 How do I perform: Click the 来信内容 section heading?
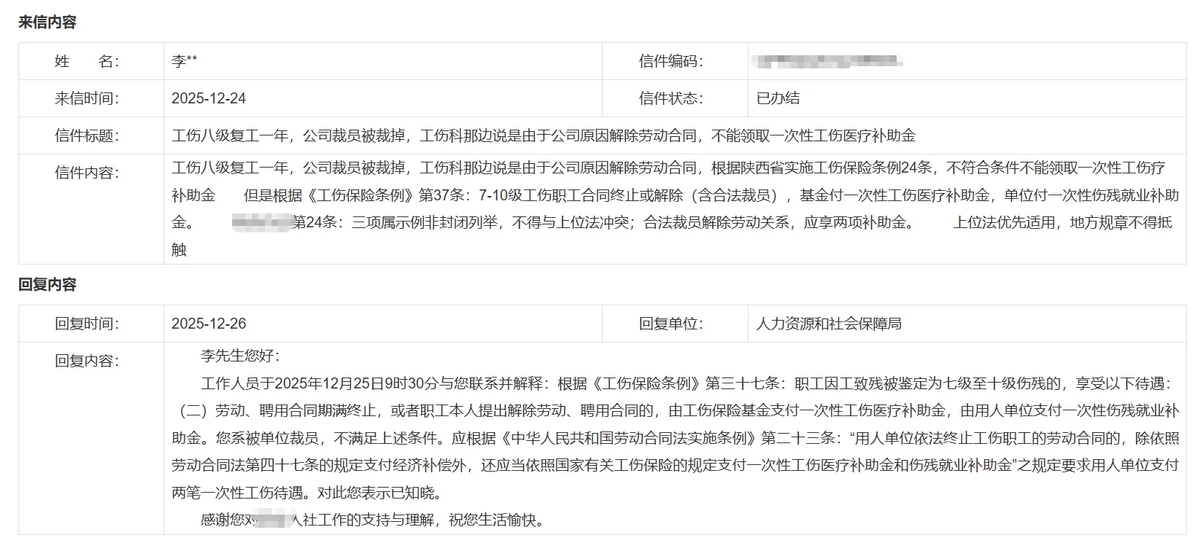(48, 21)
